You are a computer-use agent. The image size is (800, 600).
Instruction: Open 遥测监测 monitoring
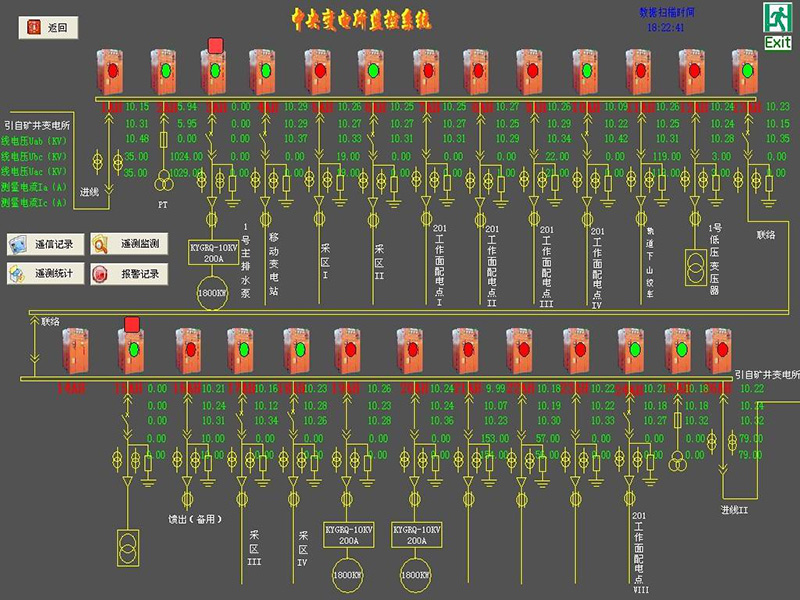129,244
